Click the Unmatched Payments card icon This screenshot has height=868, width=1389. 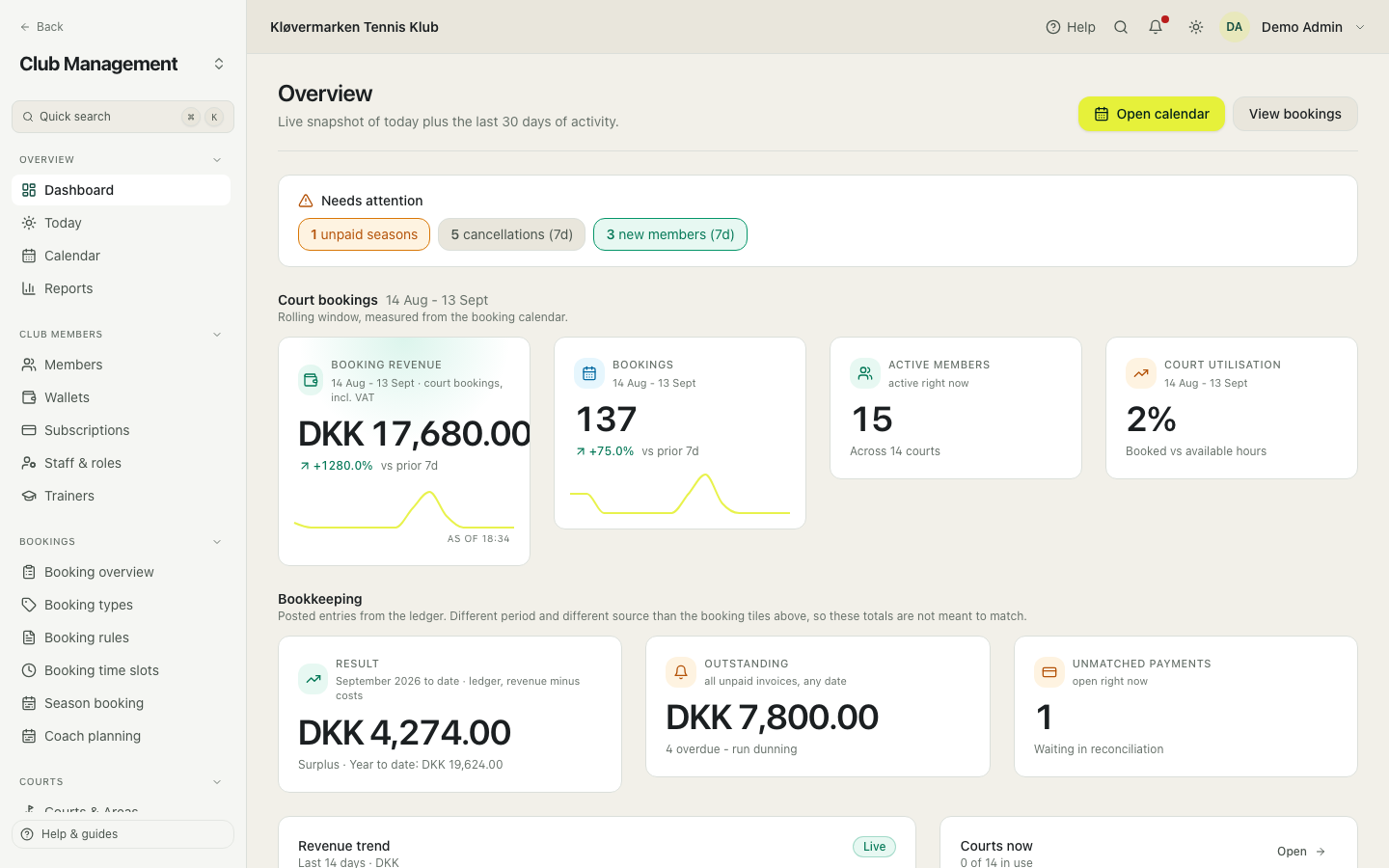pos(1049,672)
